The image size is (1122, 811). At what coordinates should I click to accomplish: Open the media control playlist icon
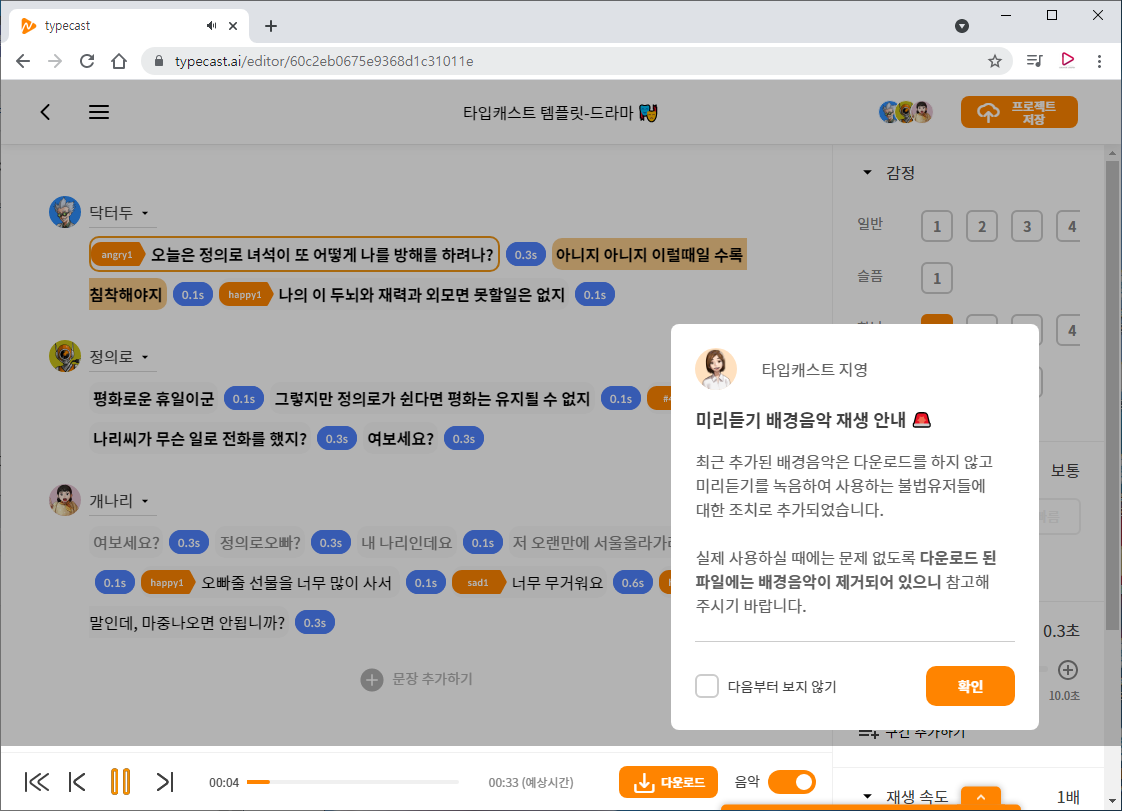click(x=1035, y=61)
